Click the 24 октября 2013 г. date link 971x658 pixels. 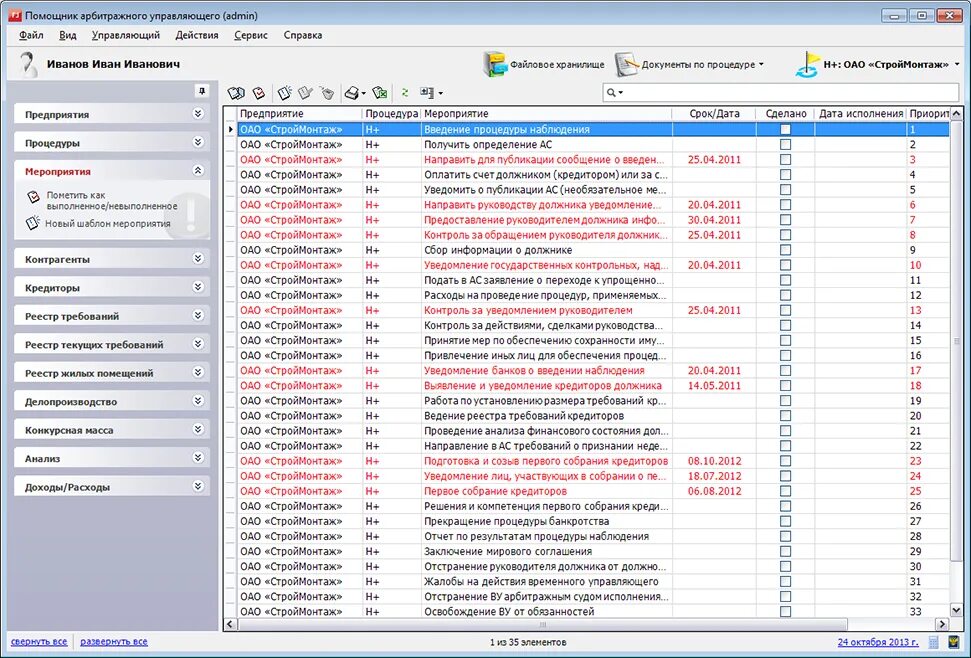click(x=878, y=642)
